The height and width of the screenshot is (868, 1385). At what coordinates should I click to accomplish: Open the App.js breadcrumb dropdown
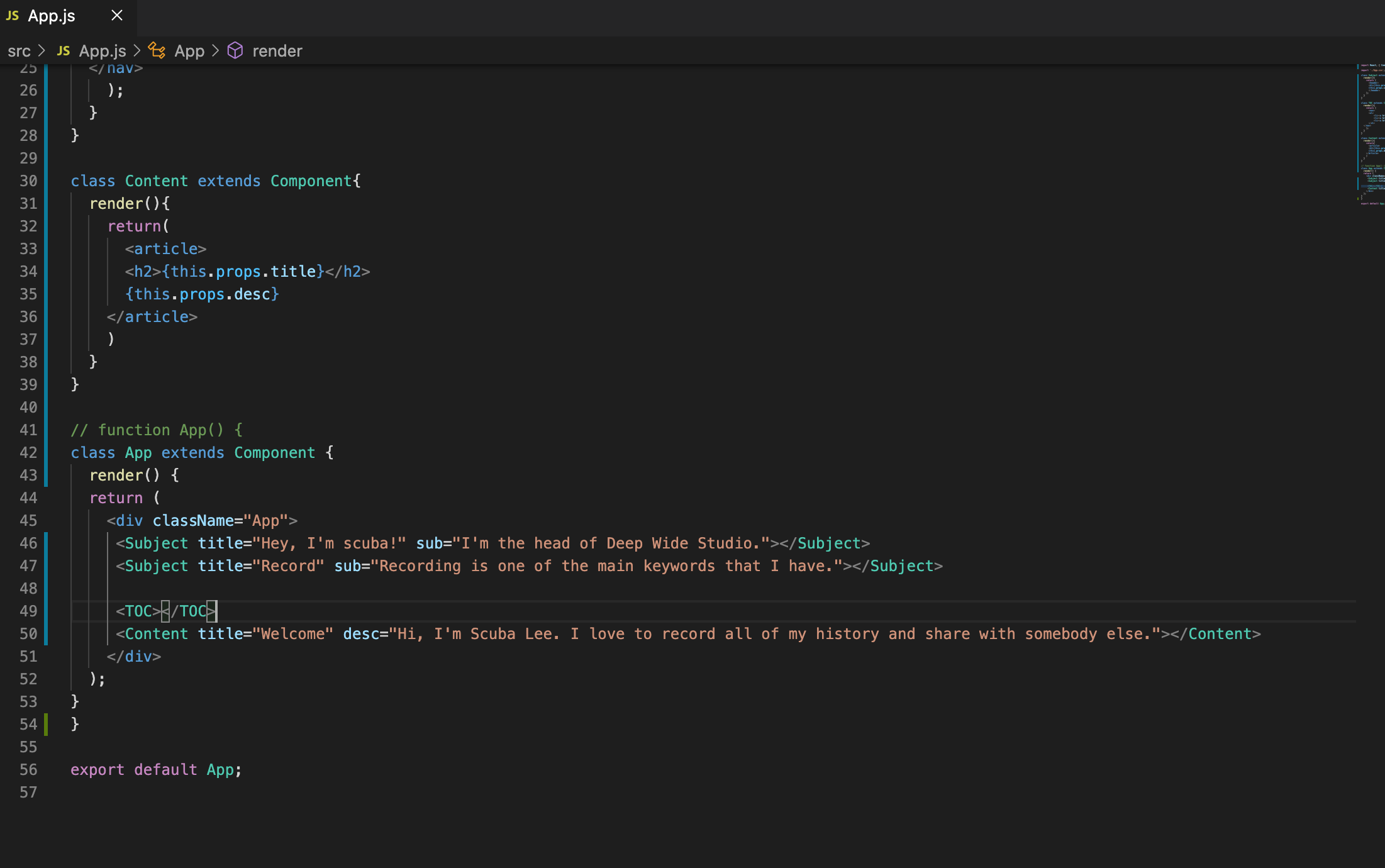(103, 51)
